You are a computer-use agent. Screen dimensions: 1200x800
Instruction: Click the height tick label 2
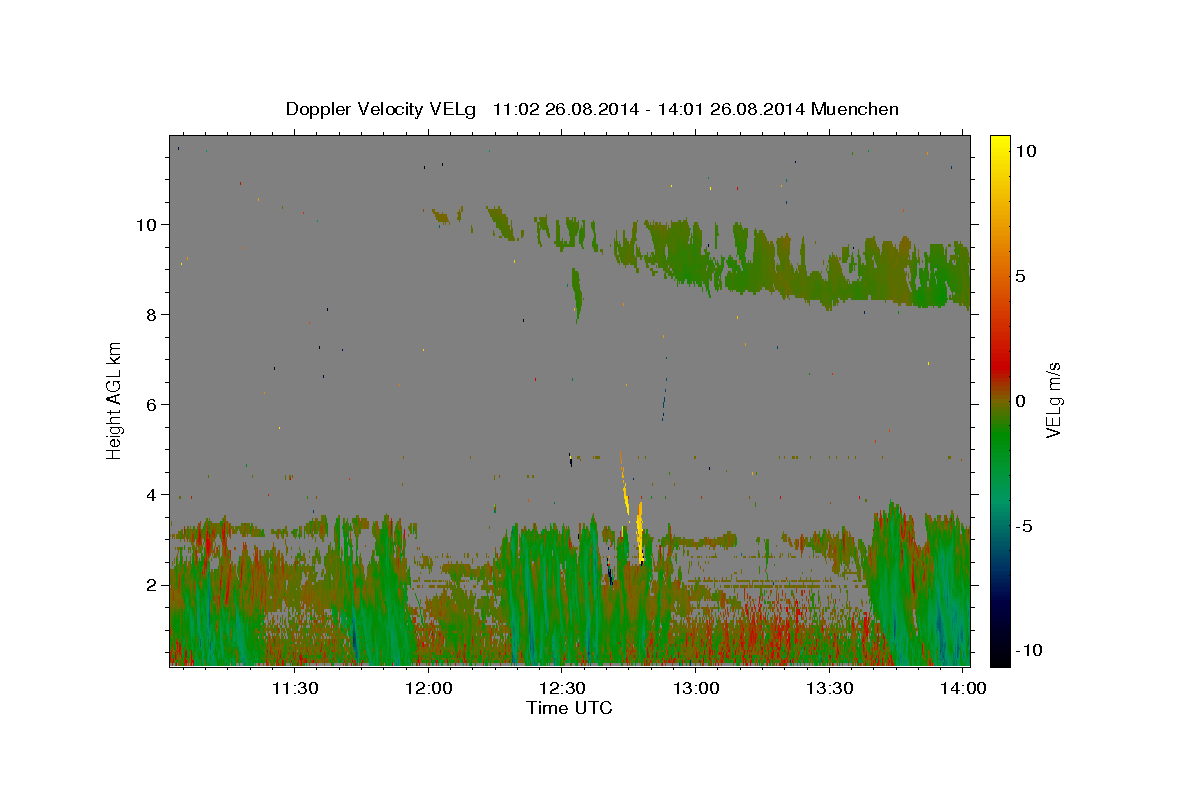(x=152, y=585)
